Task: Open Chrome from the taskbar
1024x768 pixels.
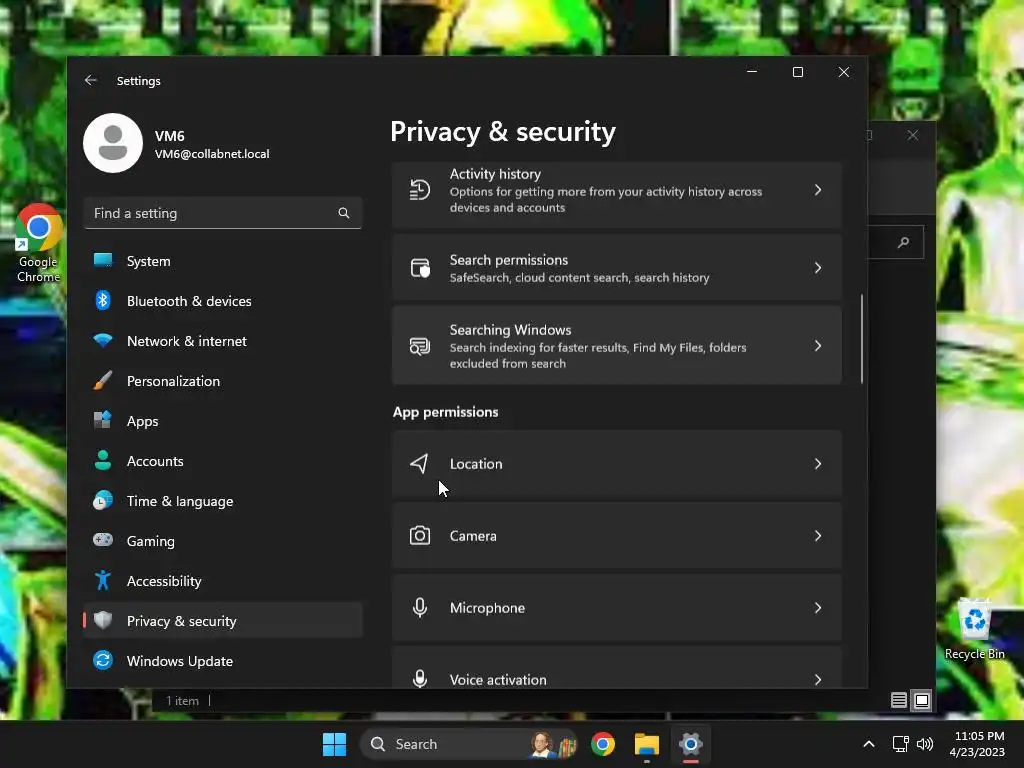Action: point(603,744)
